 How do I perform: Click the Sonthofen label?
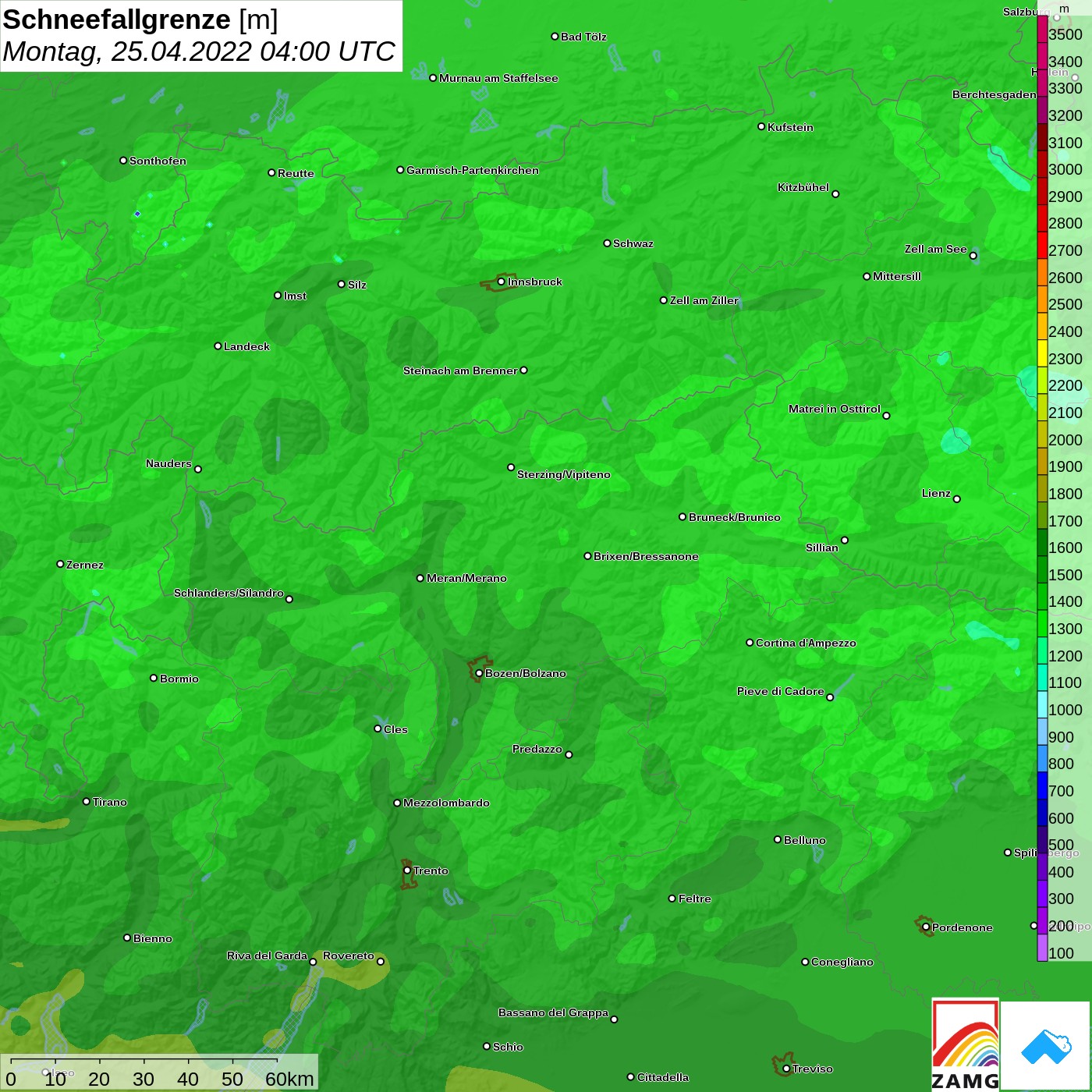click(158, 161)
